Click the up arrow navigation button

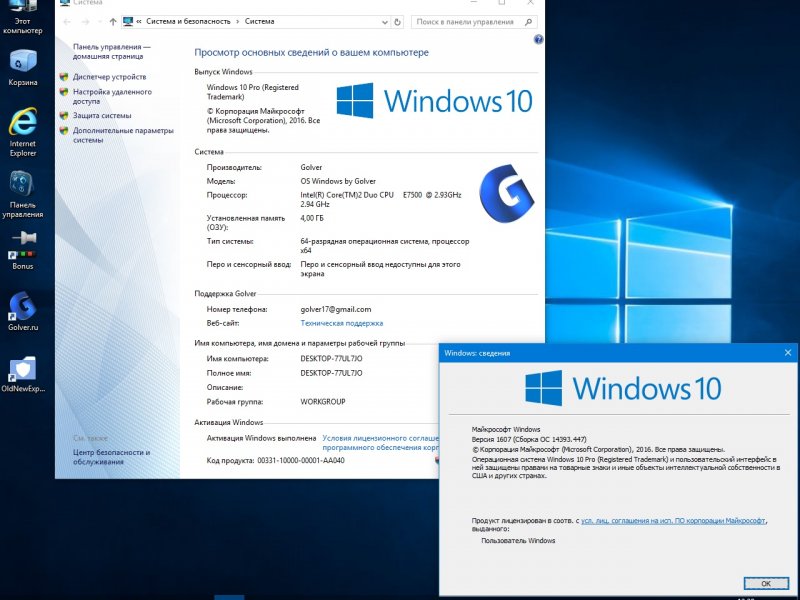113,22
